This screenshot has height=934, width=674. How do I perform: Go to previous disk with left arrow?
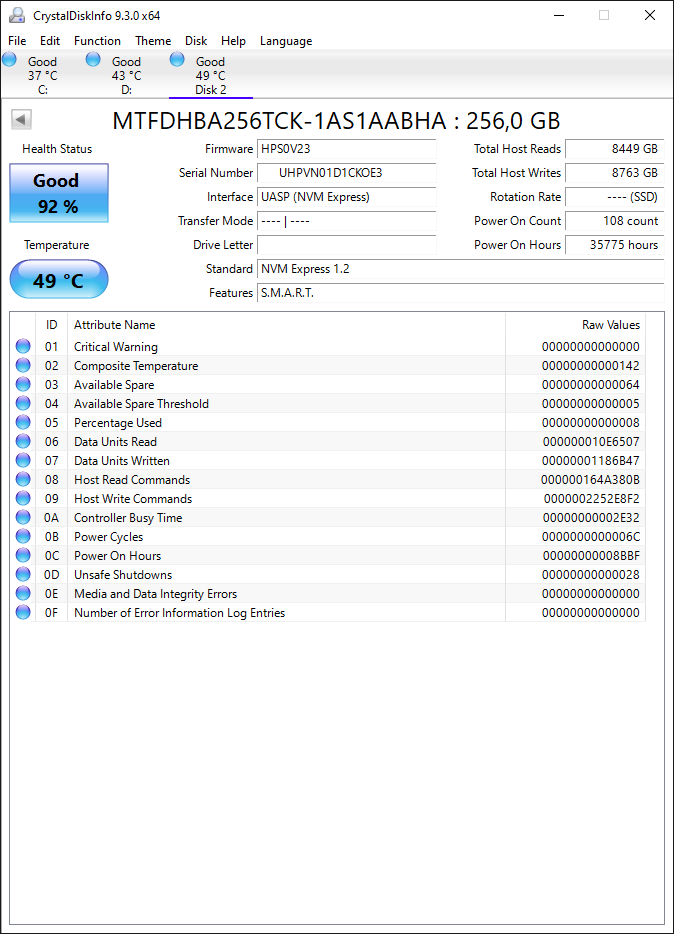click(x=21, y=120)
